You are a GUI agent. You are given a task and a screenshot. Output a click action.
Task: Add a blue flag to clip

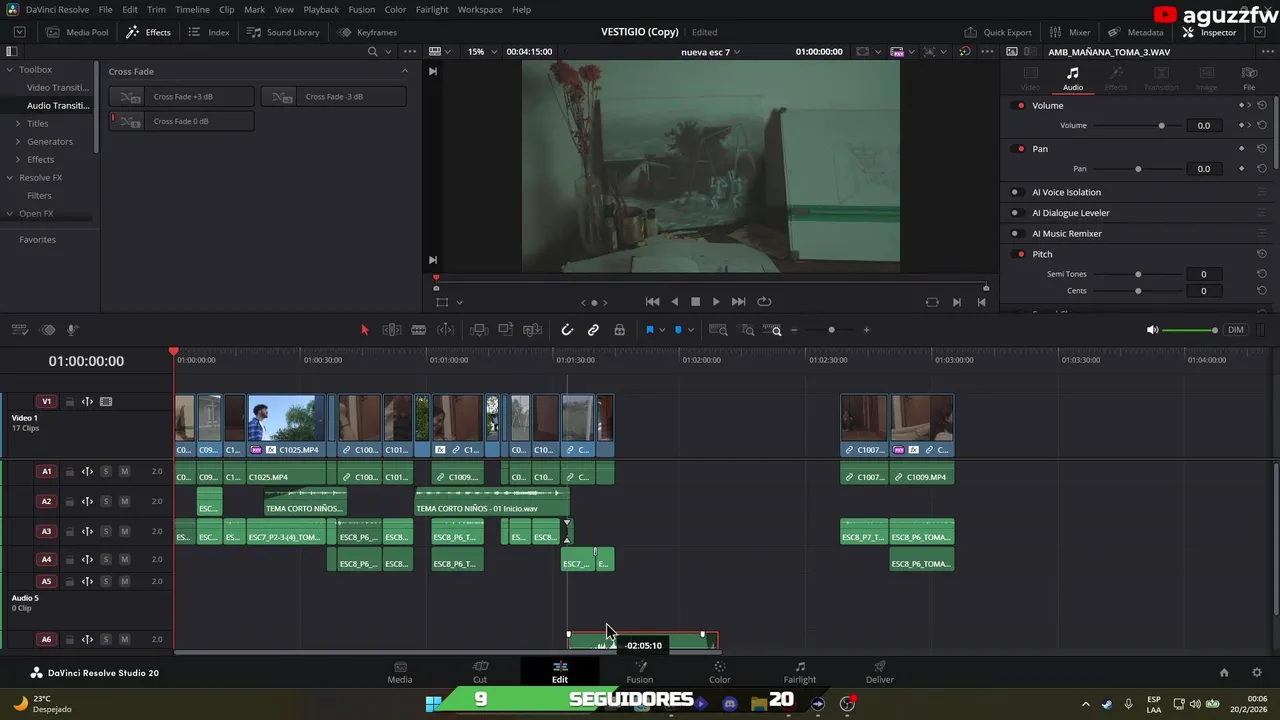tap(649, 330)
